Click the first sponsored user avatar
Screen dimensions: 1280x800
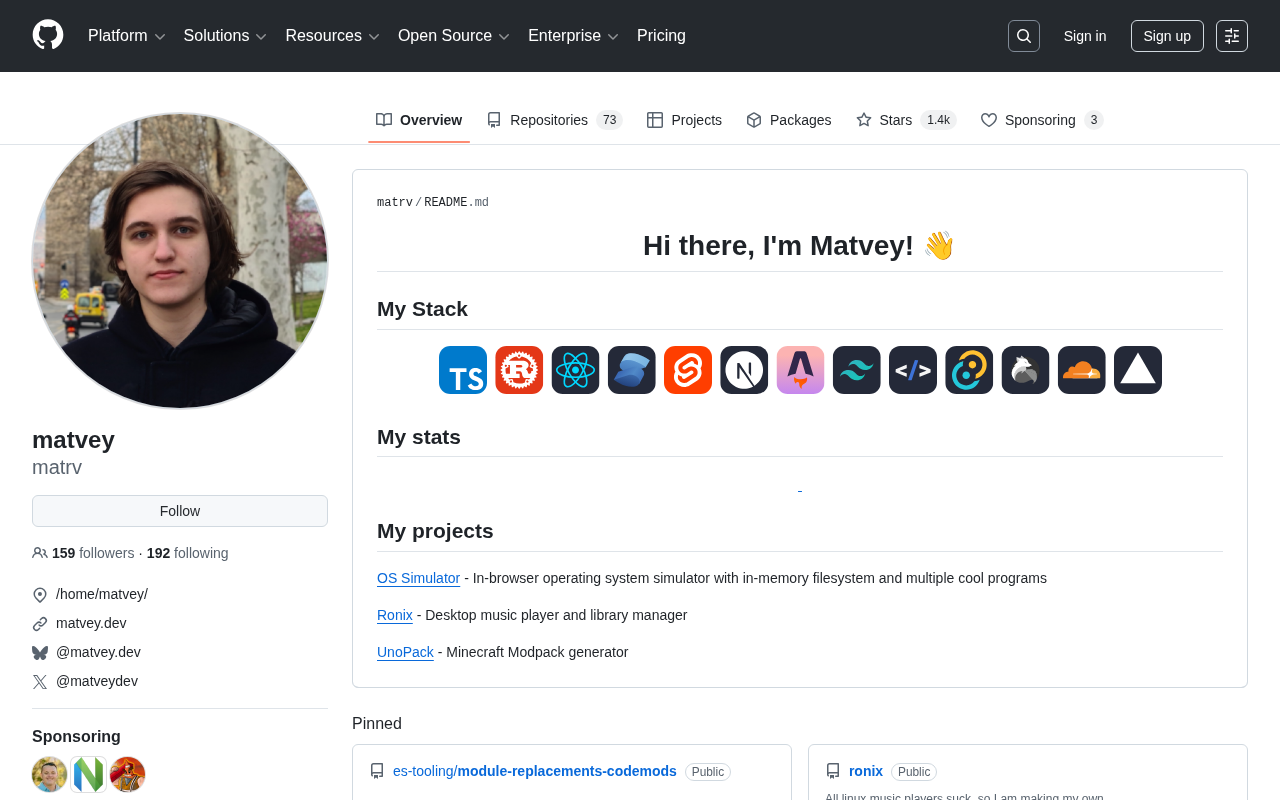pos(50,775)
